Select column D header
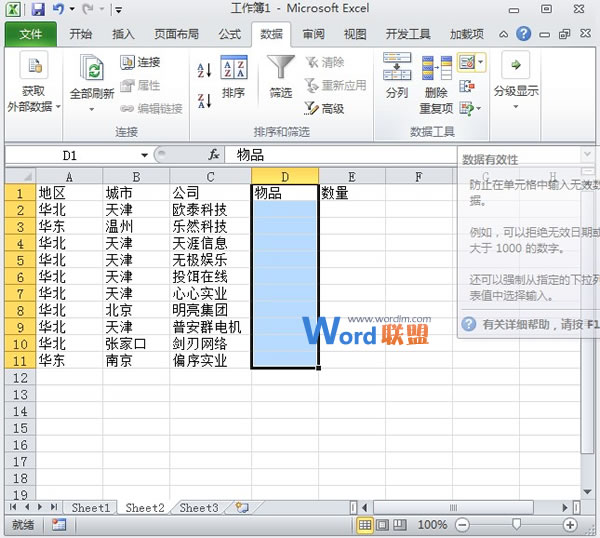Viewport: 600px width, 538px height. tap(285, 176)
